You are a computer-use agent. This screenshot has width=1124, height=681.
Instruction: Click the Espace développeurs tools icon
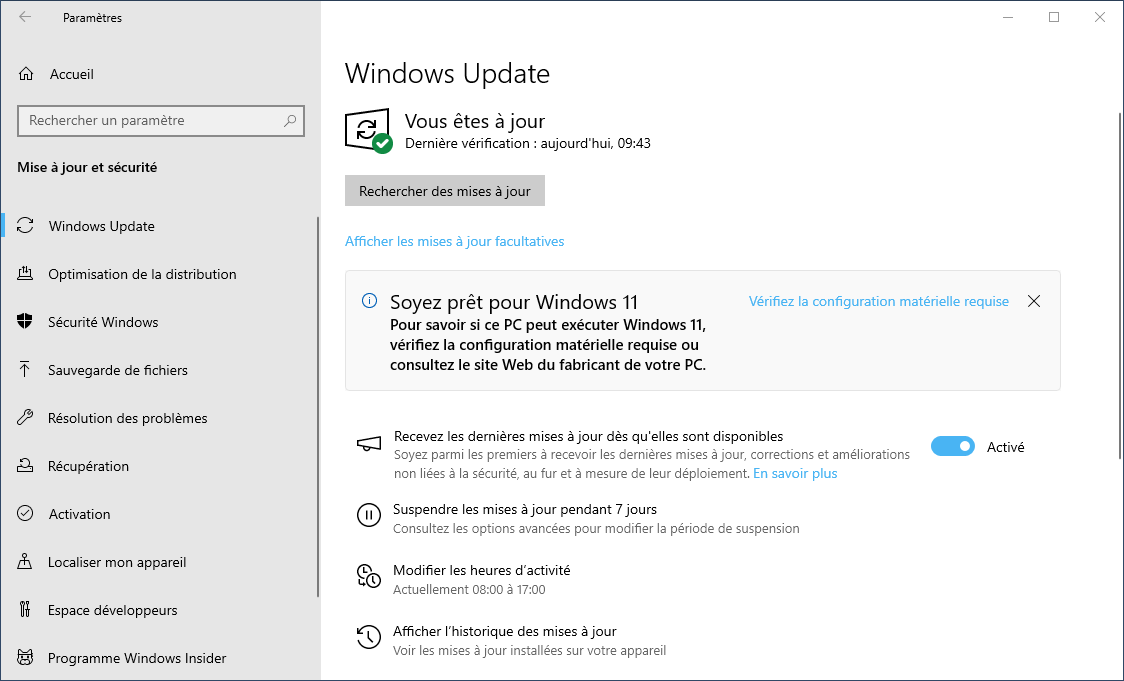[x=25, y=610]
